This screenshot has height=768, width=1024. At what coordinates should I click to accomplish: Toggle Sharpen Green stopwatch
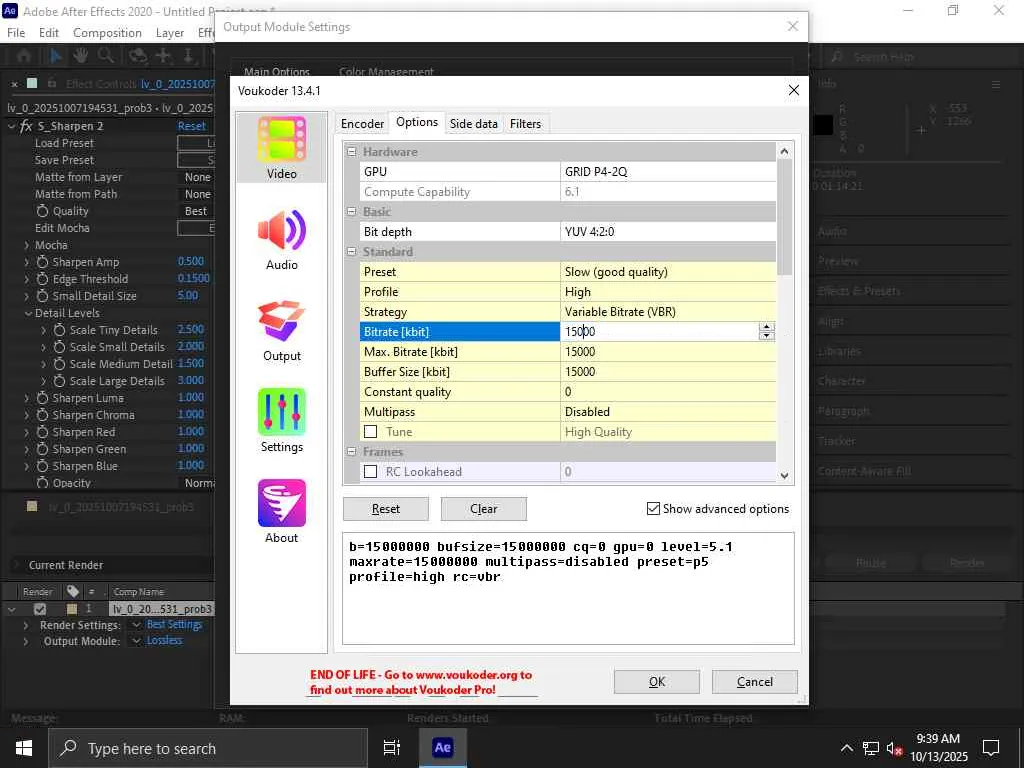pyautogui.click(x=42, y=449)
